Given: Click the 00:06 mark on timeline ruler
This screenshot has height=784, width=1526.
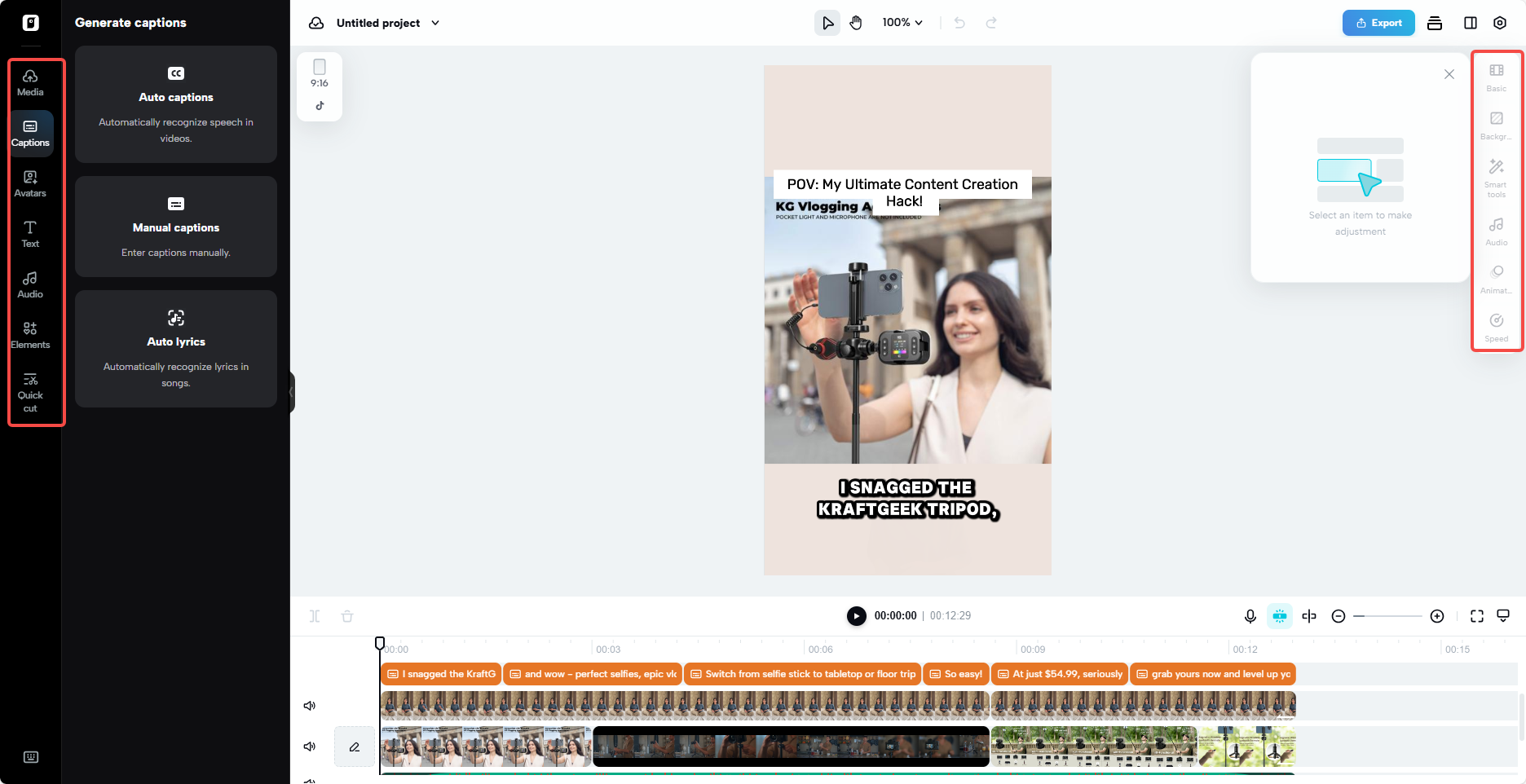Looking at the screenshot, I should click(820, 650).
